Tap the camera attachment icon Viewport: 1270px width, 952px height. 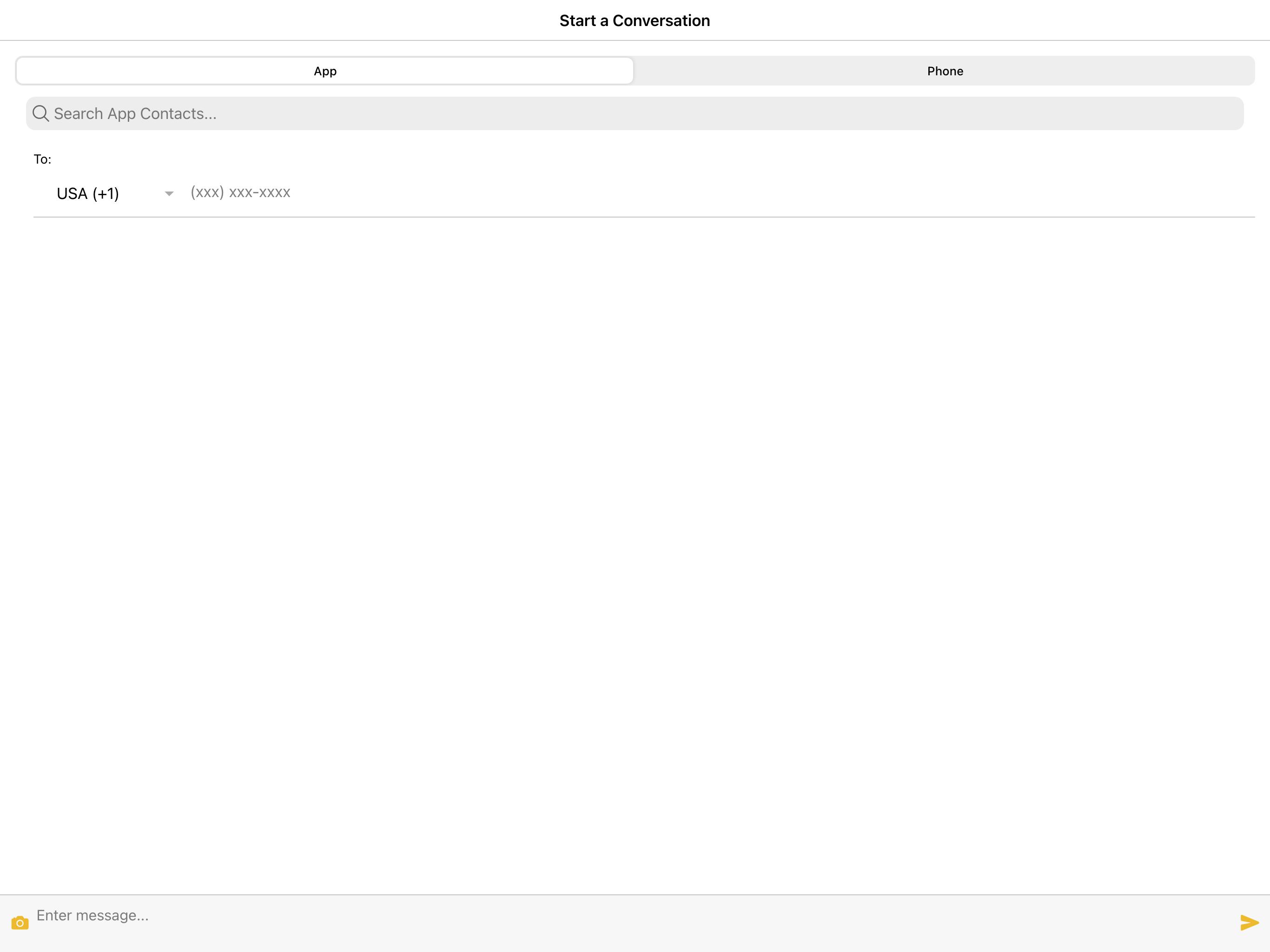20,923
